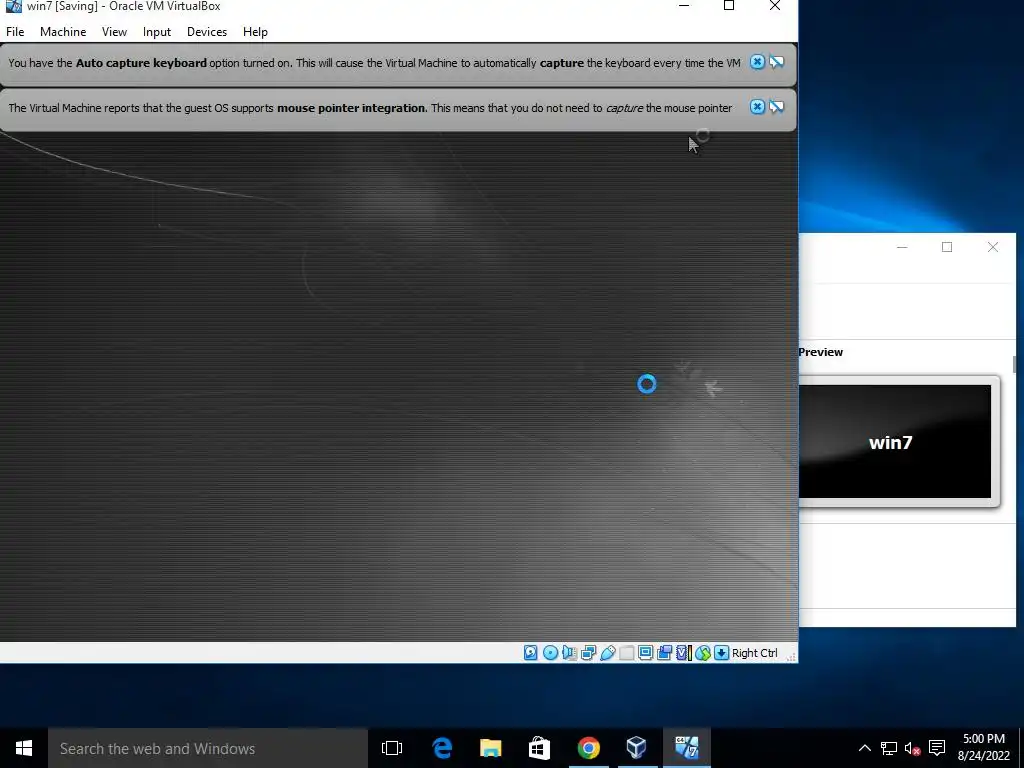This screenshot has height=768, width=1024.
Task: Maximize the VirtualBox Manager window
Action: (947, 247)
